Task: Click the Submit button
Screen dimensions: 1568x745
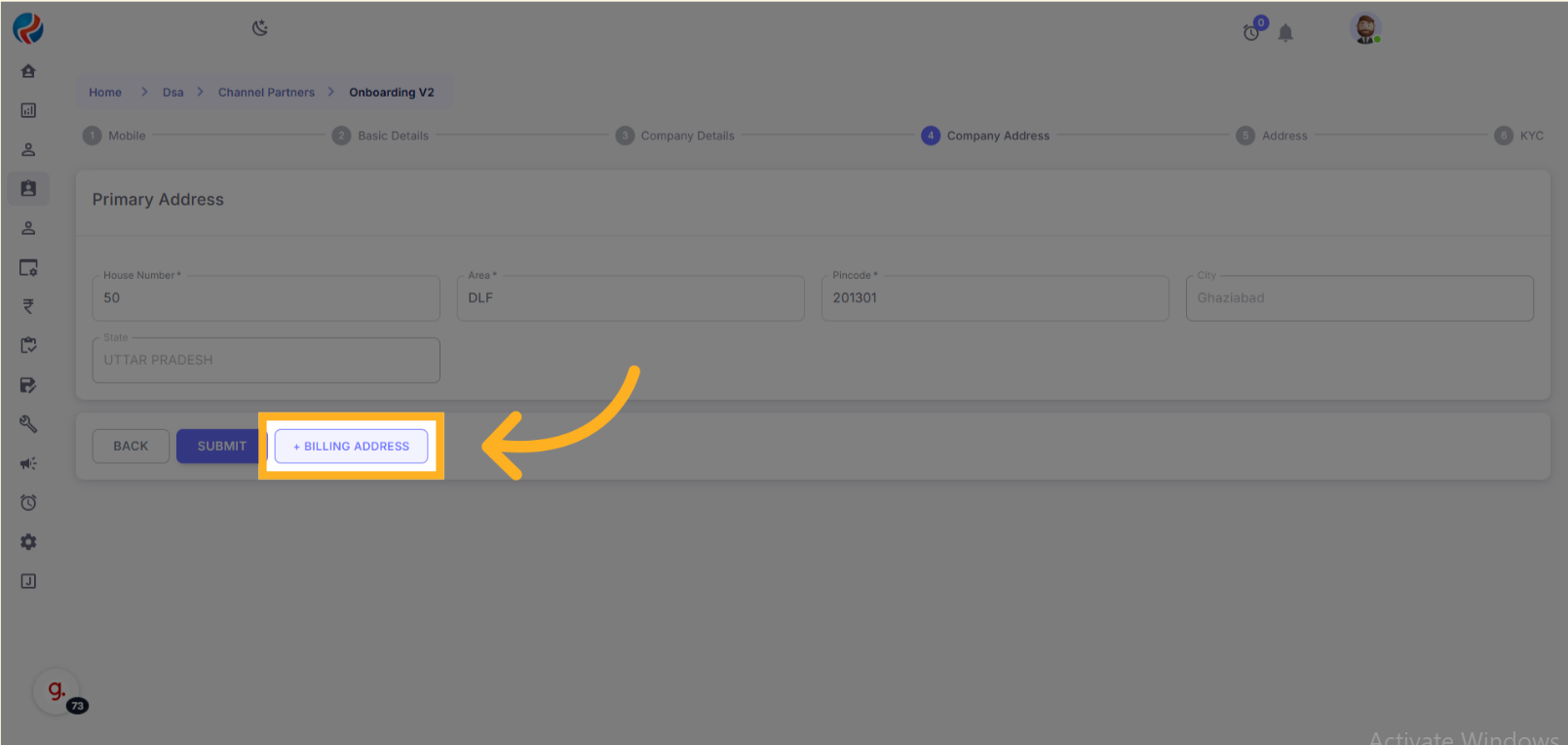Action: click(221, 447)
